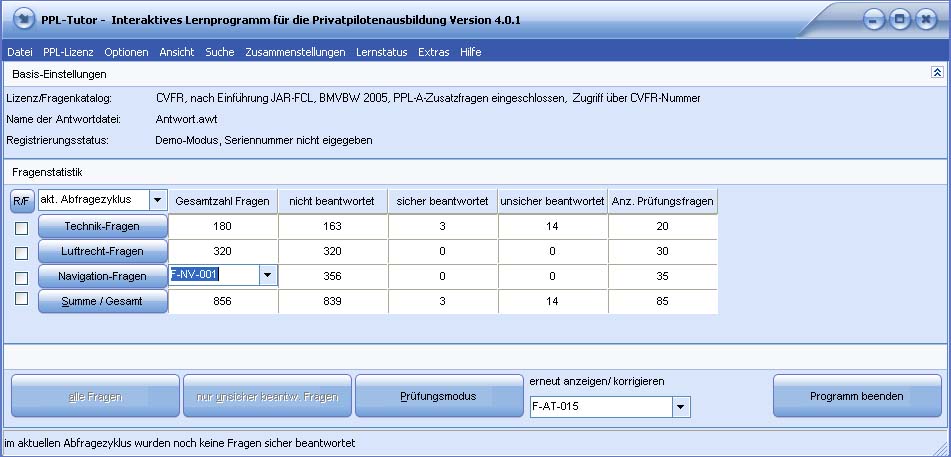Open the F-AT-015 erneut anzeigen dropdown

pyautogui.click(x=681, y=407)
